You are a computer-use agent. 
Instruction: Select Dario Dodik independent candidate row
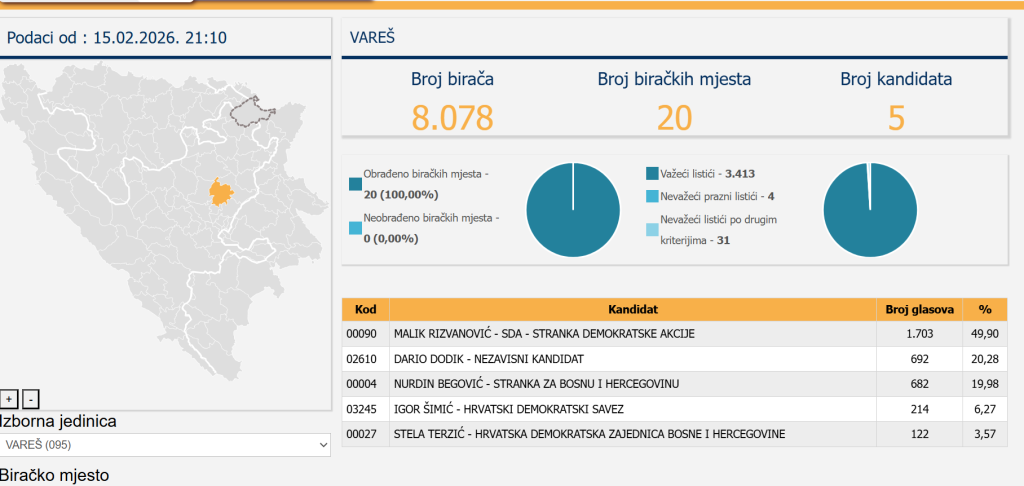[632, 359]
